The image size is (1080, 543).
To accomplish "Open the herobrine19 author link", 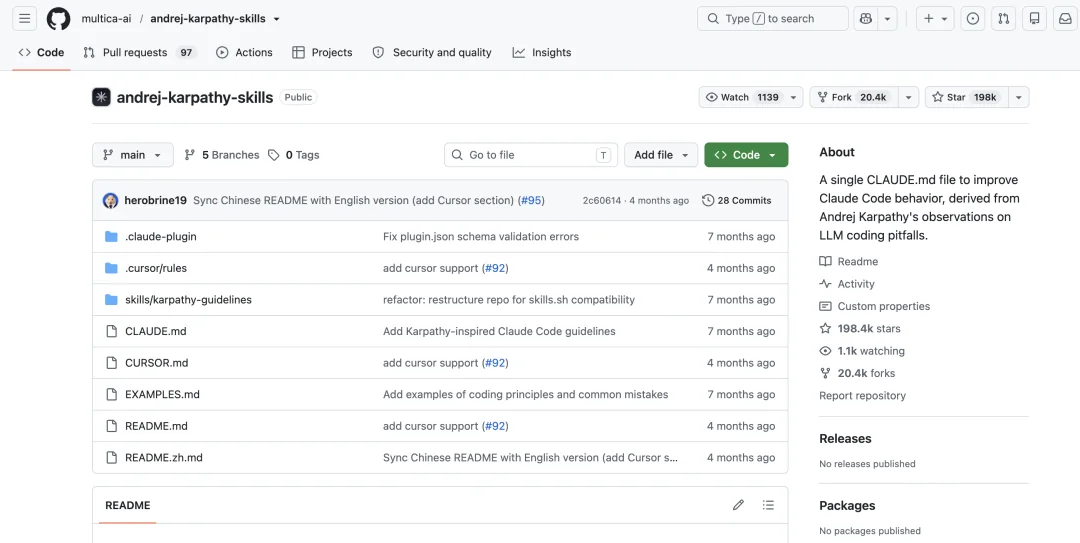I will click(156, 201).
